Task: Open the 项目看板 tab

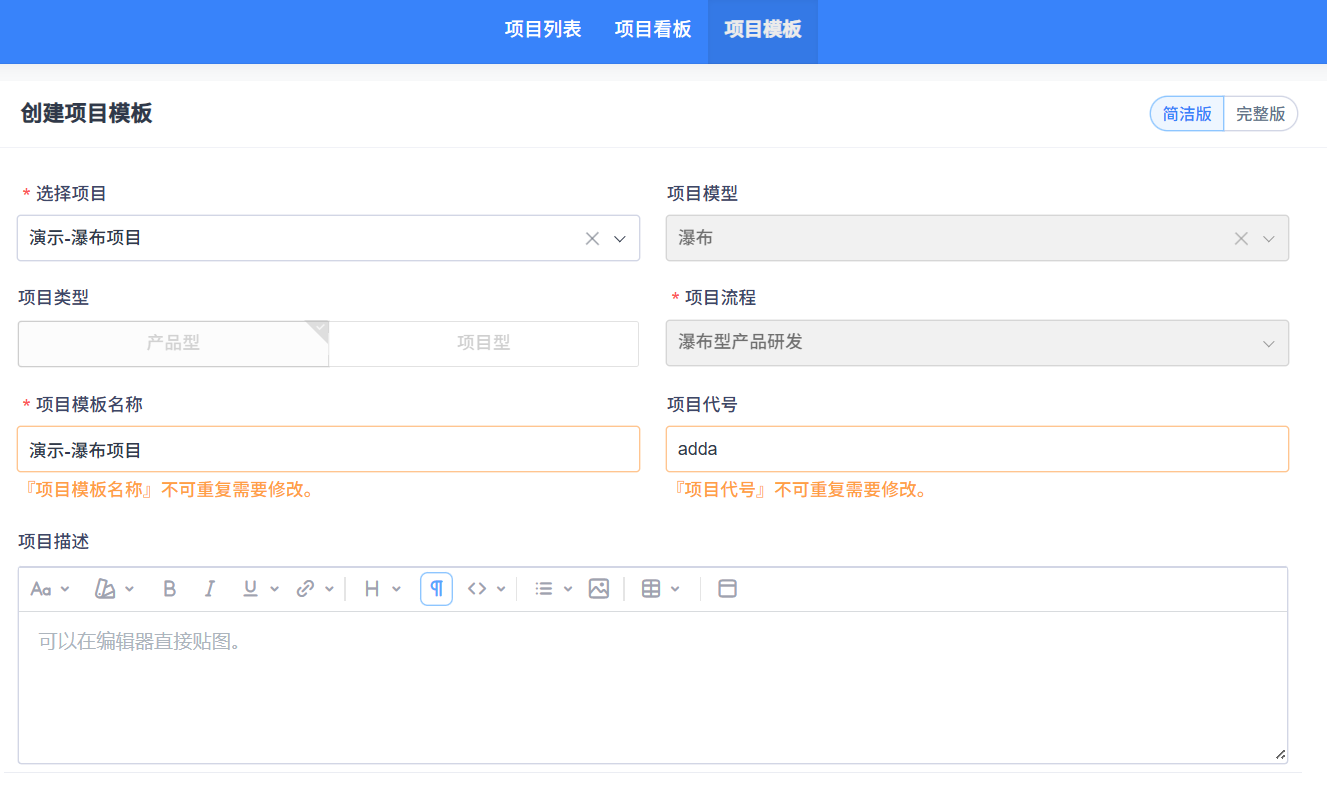Action: point(653,29)
